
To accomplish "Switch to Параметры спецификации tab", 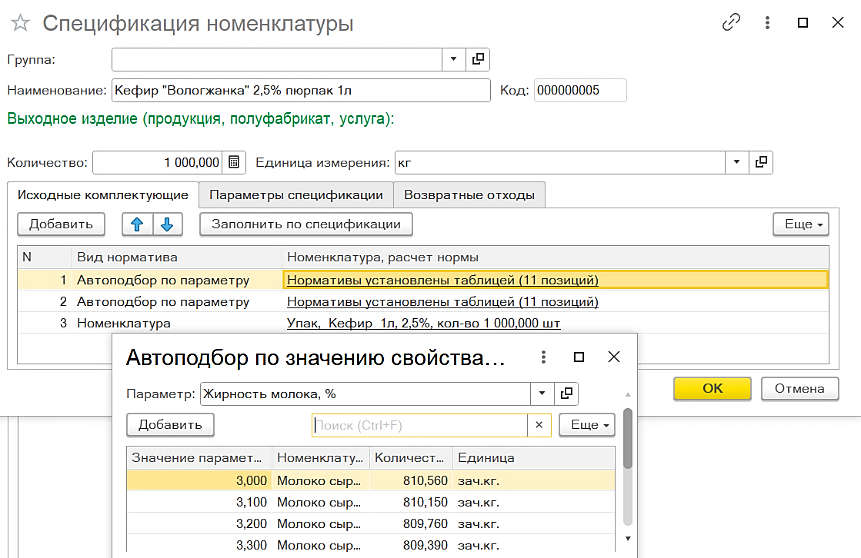I will 296,195.
